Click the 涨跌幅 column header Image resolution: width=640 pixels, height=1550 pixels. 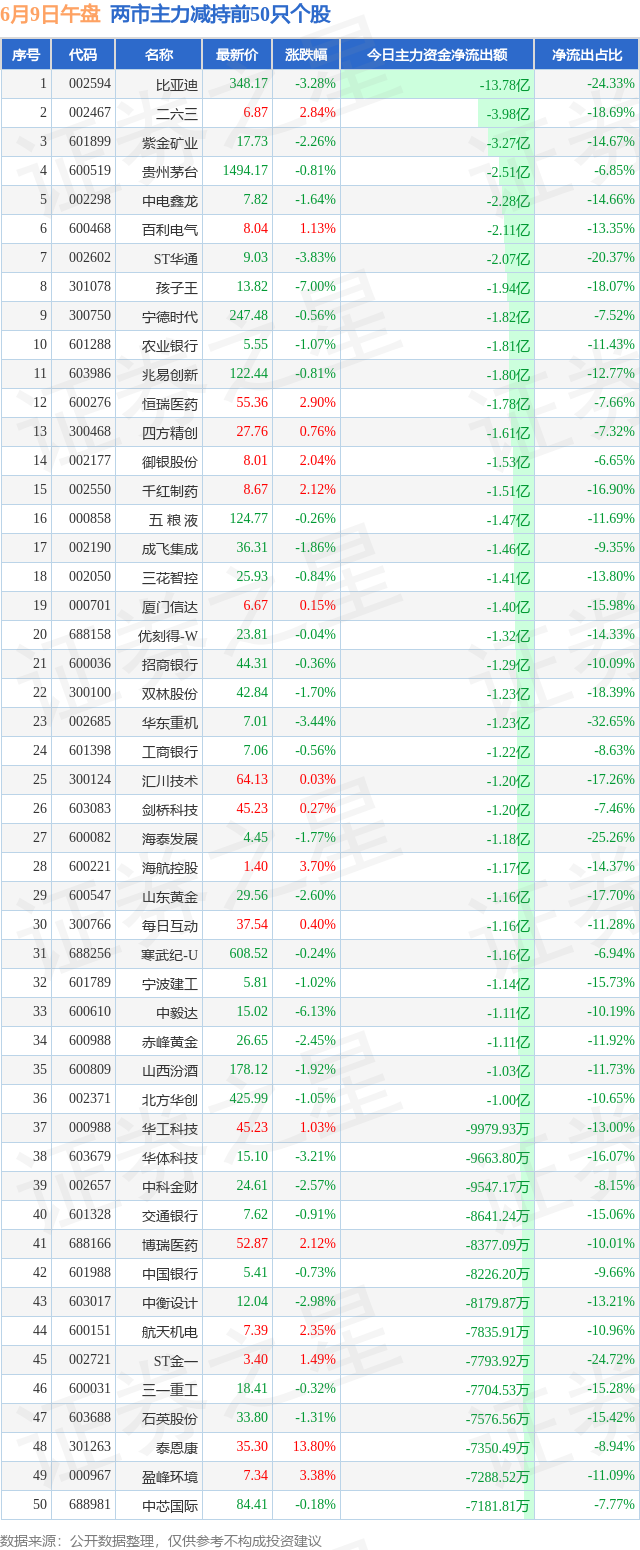(306, 54)
